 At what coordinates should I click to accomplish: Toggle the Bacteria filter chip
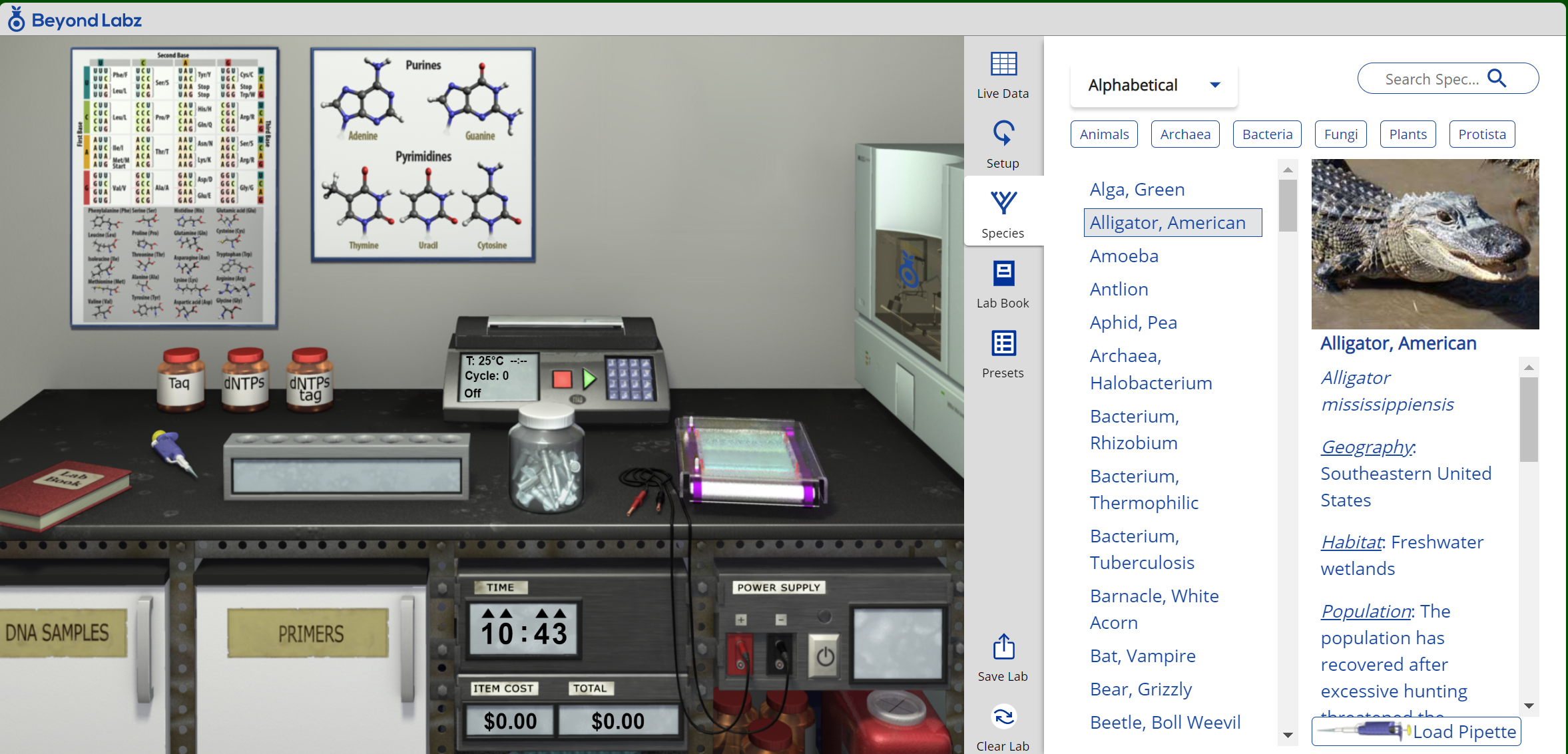pyautogui.click(x=1267, y=134)
